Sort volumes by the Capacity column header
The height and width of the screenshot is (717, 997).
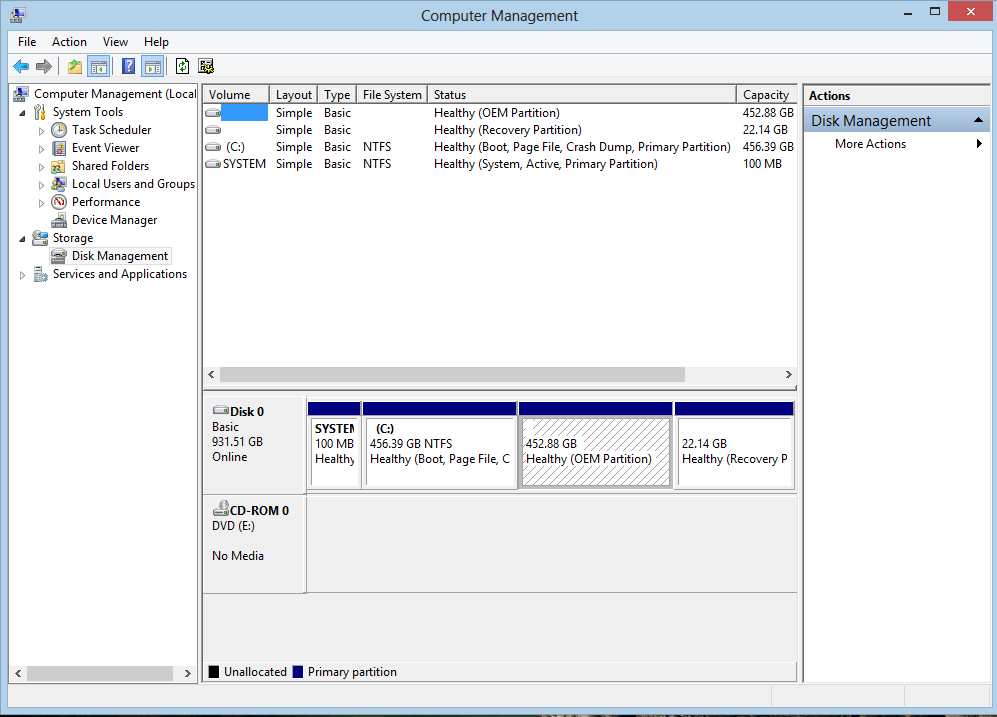tap(766, 95)
